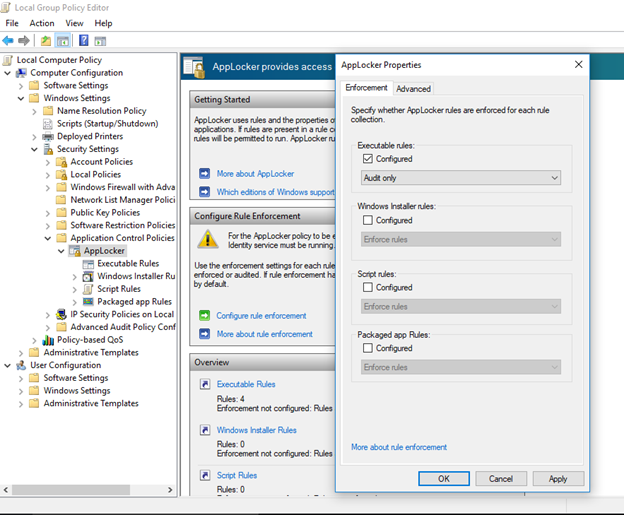The height and width of the screenshot is (515, 624).
Task: Expand the Public Key Policies node
Action: (48, 213)
